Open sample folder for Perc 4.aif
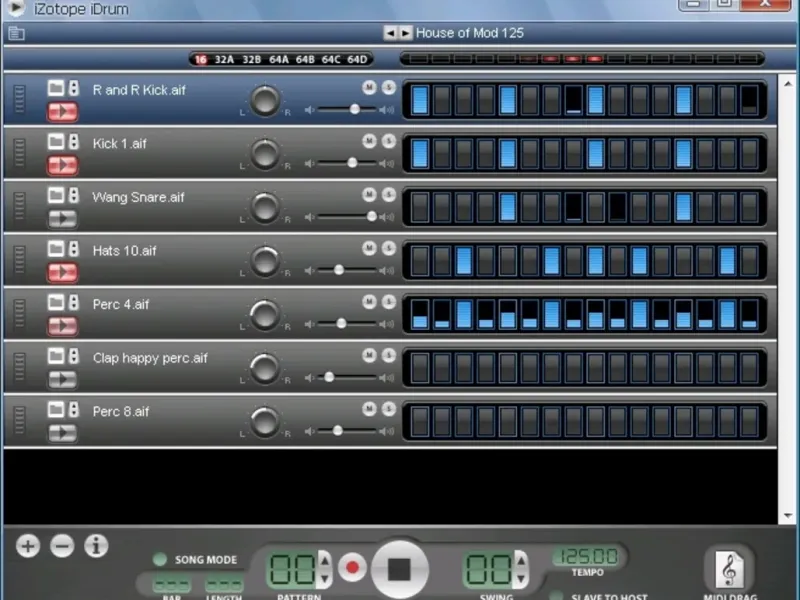The height and width of the screenshot is (600, 800). (56, 302)
